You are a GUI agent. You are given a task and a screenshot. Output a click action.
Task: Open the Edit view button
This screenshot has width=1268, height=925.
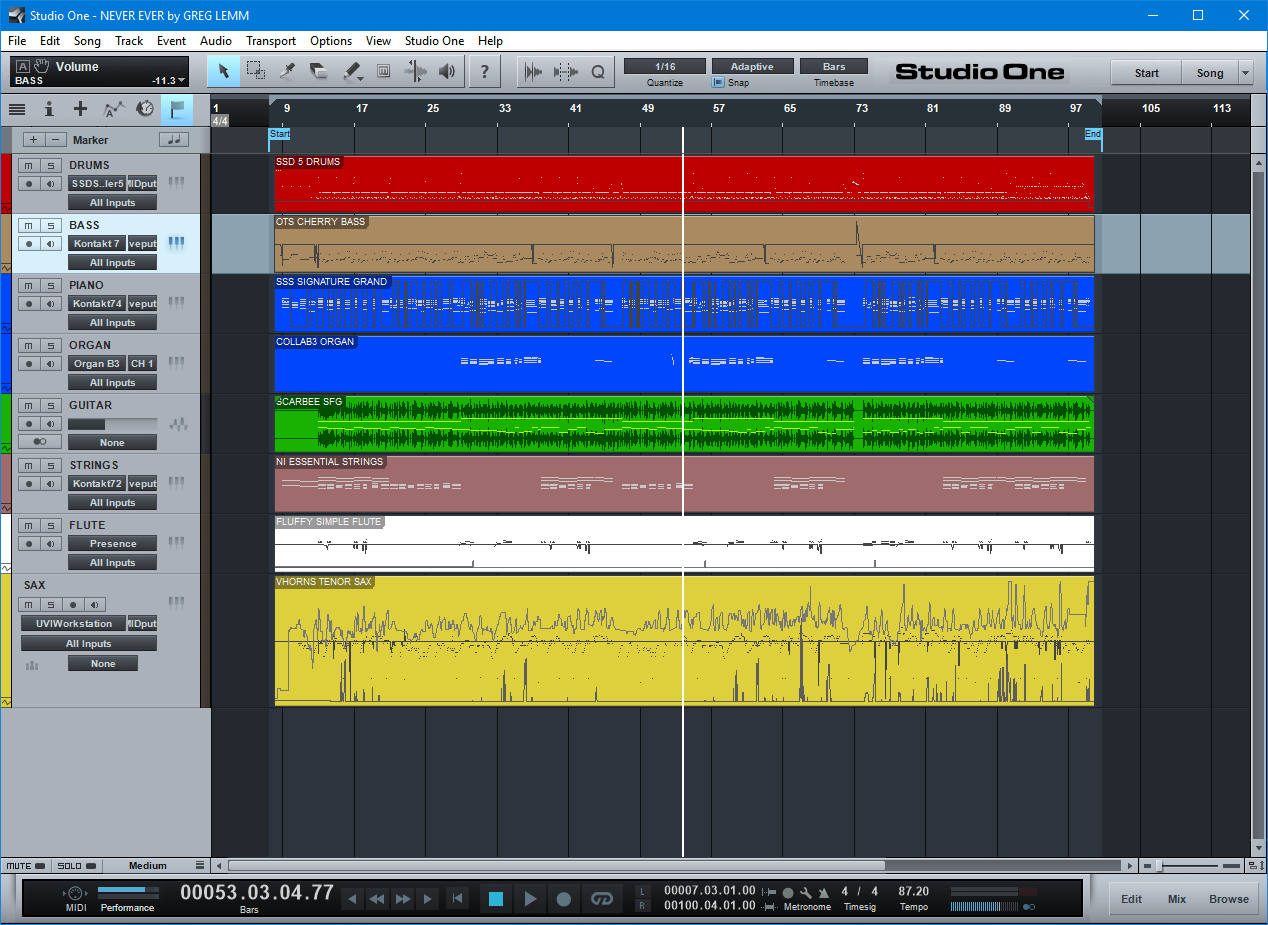[x=1131, y=899]
